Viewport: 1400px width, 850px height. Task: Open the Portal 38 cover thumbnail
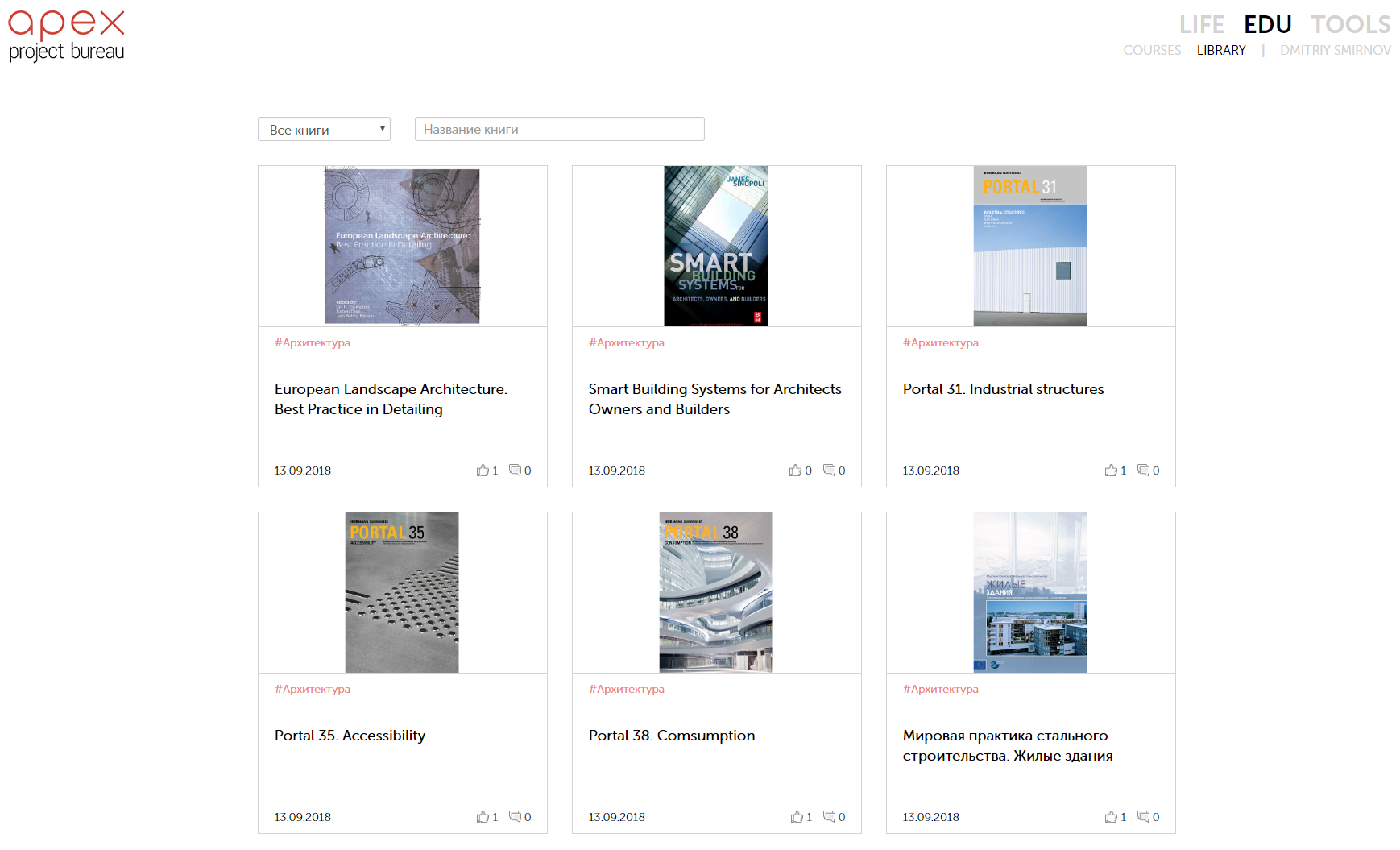716,592
